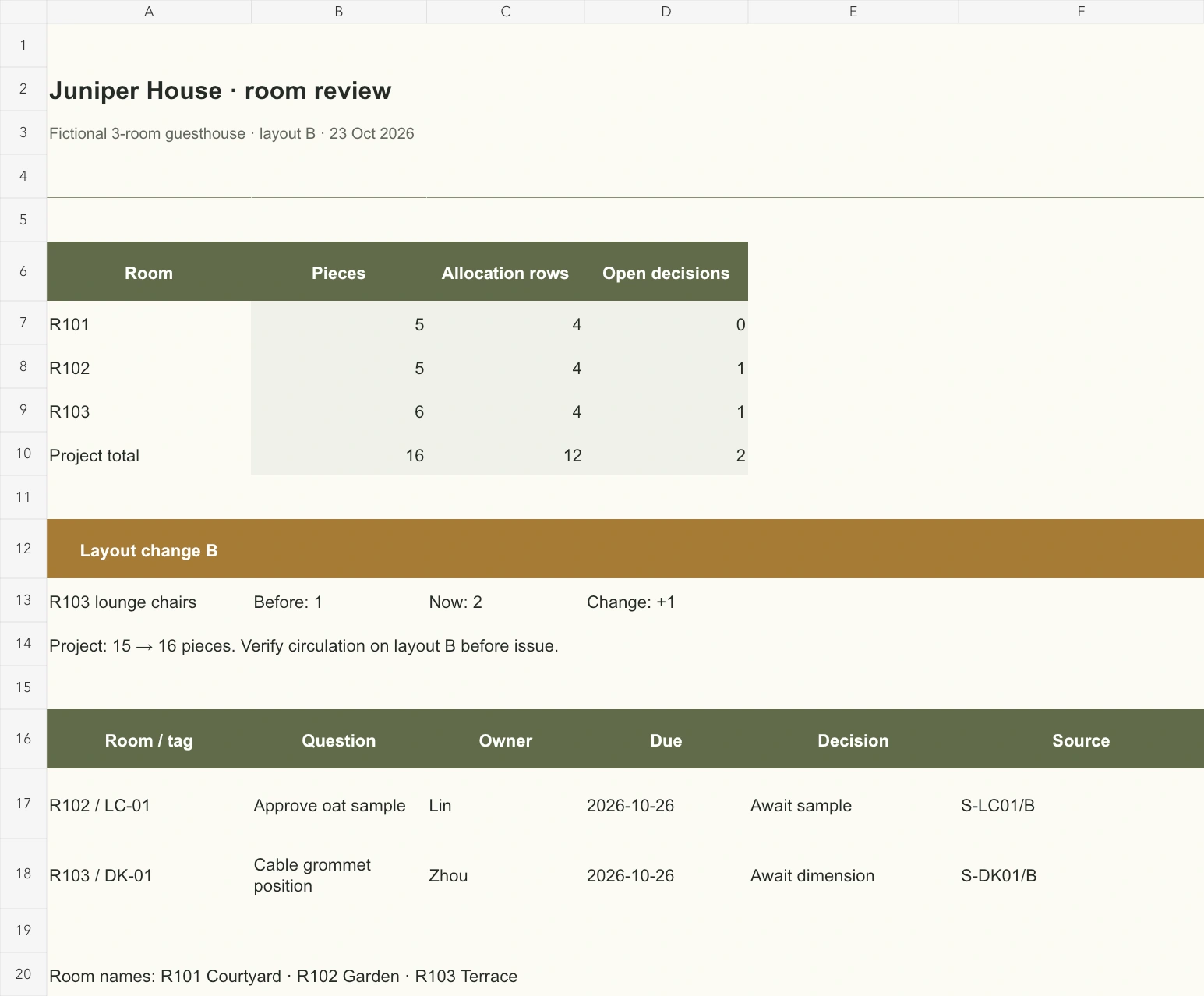Image resolution: width=1204 pixels, height=996 pixels.
Task: Select the owner cell "Zhou"
Action: pyautogui.click(x=506, y=875)
